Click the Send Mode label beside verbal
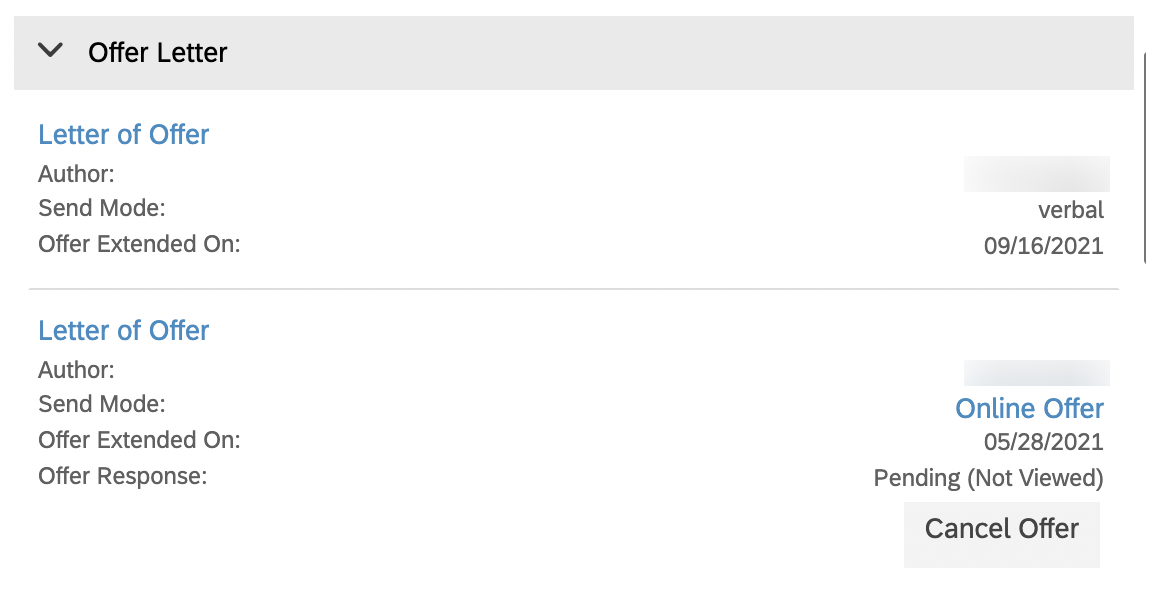 [102, 208]
